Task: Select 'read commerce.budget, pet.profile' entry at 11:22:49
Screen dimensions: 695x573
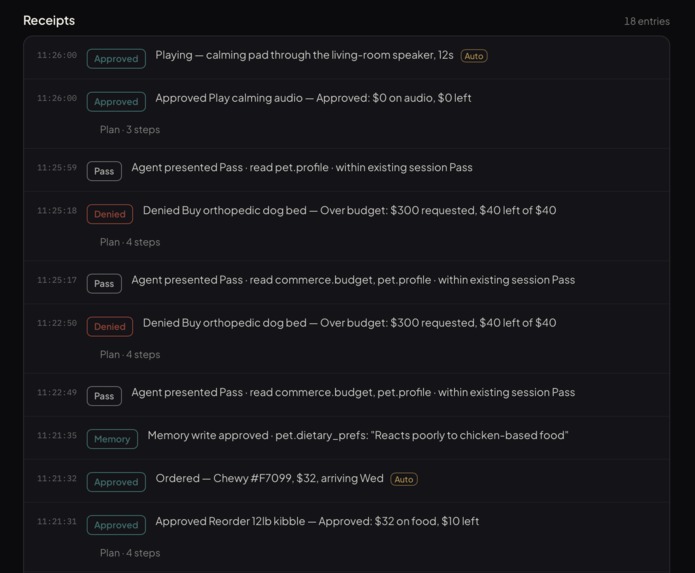Action: click(x=353, y=393)
